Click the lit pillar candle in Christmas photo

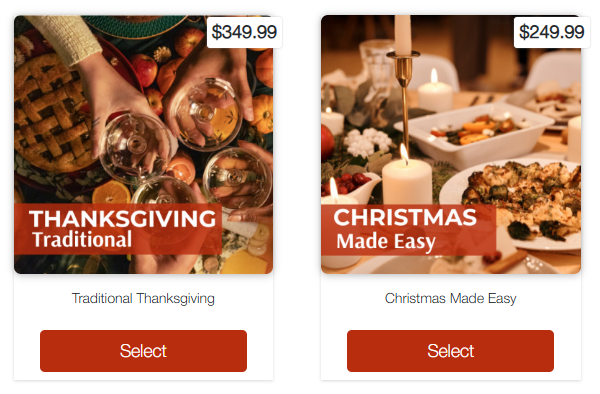(407, 180)
